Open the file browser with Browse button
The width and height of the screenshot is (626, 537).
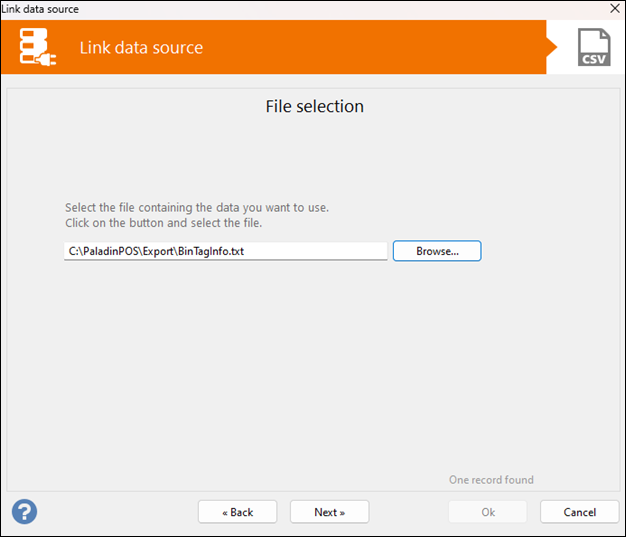tap(437, 251)
